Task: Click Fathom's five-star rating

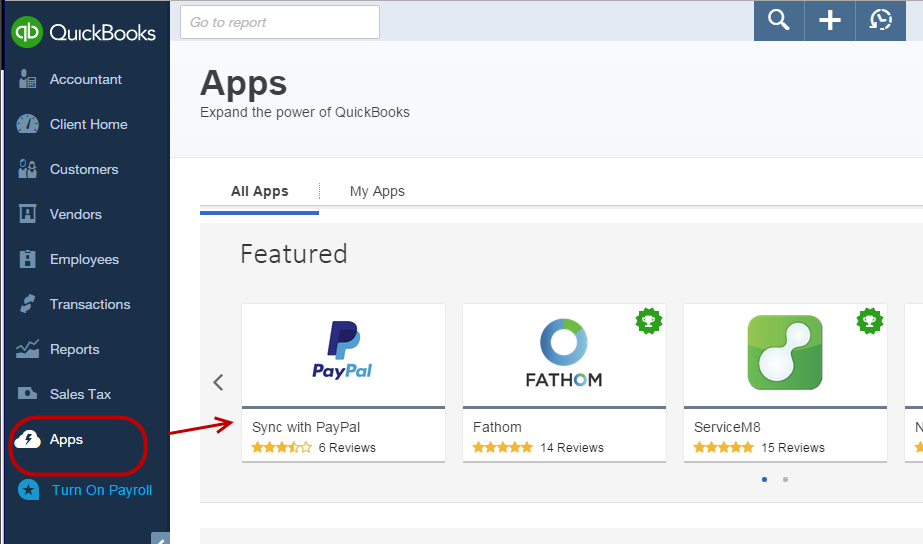Action: 503,447
